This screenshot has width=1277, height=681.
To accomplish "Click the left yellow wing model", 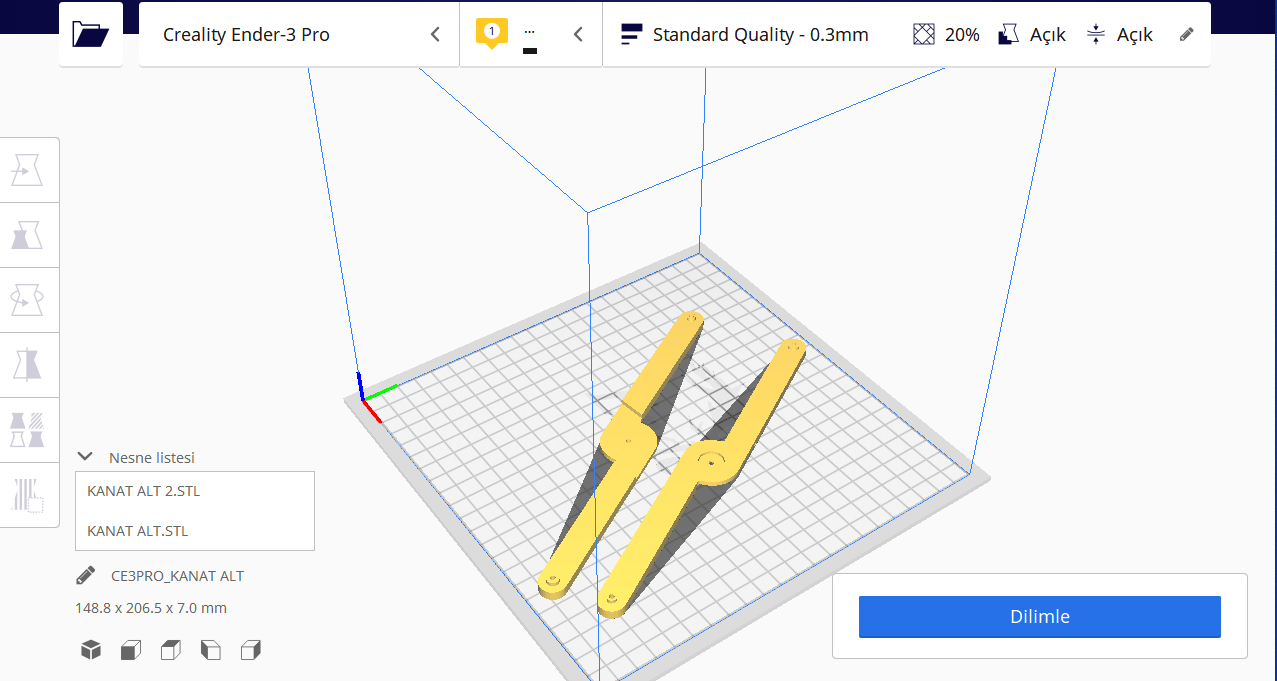I will 628,440.
